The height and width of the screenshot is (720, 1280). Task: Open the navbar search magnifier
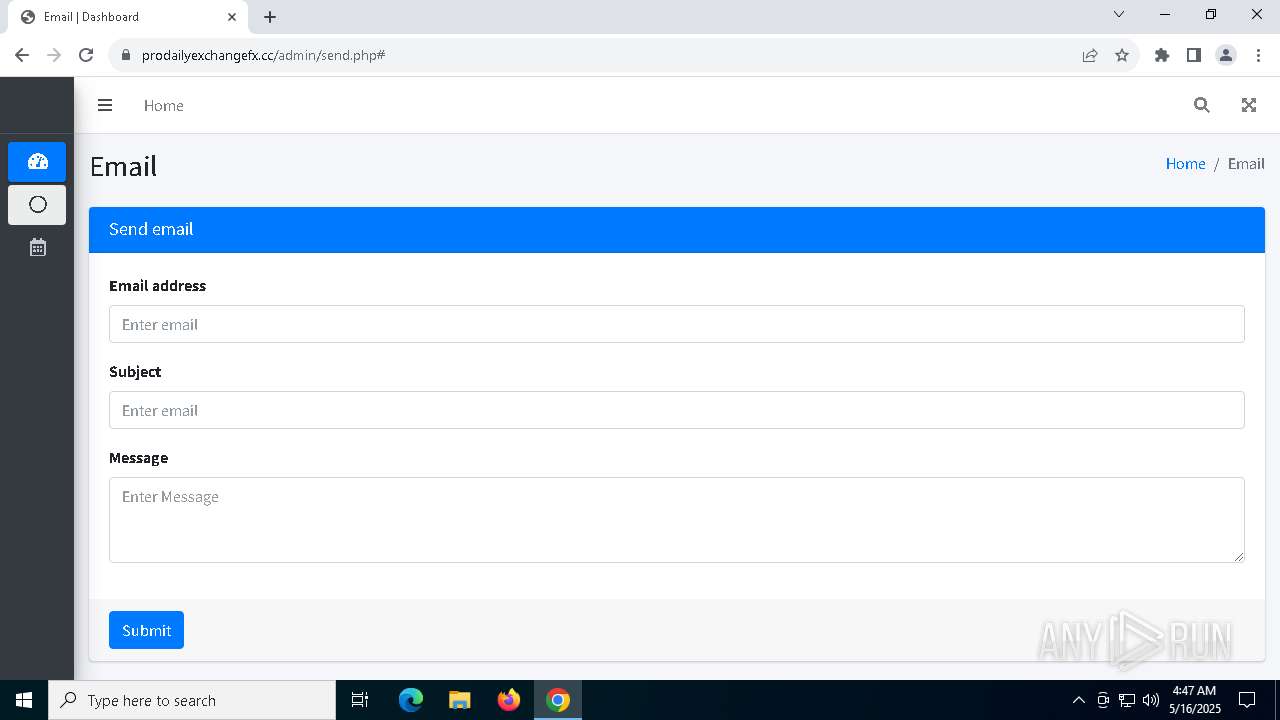click(1202, 105)
